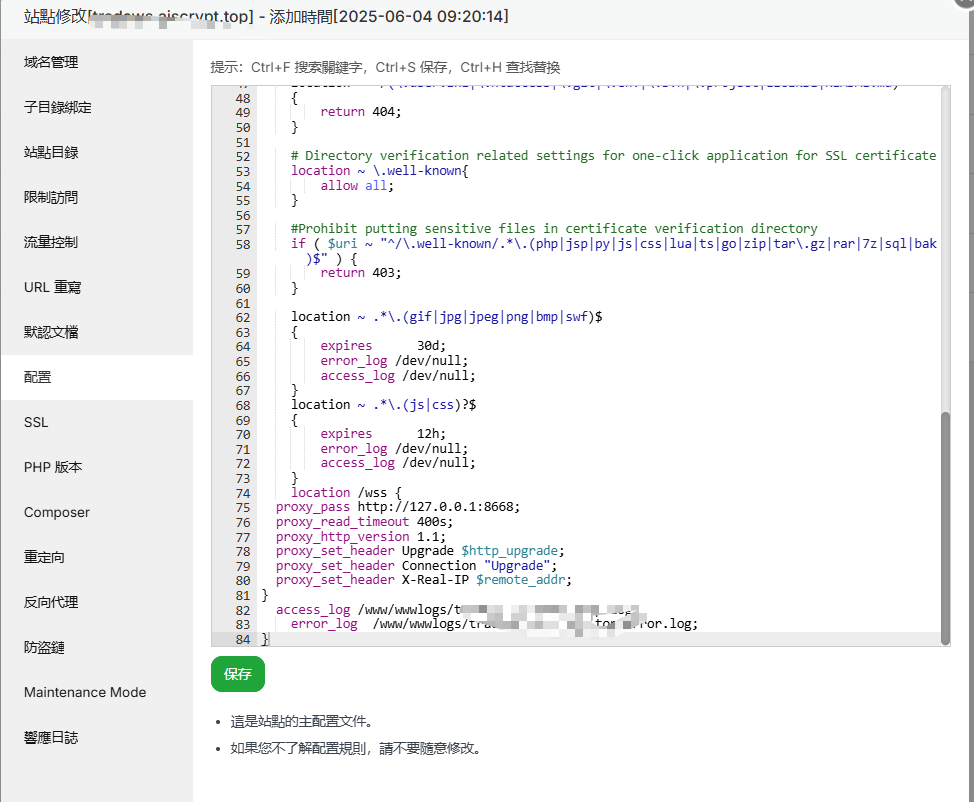Open 限制訪問 settings
Screen dimensions: 974x802
(51, 197)
